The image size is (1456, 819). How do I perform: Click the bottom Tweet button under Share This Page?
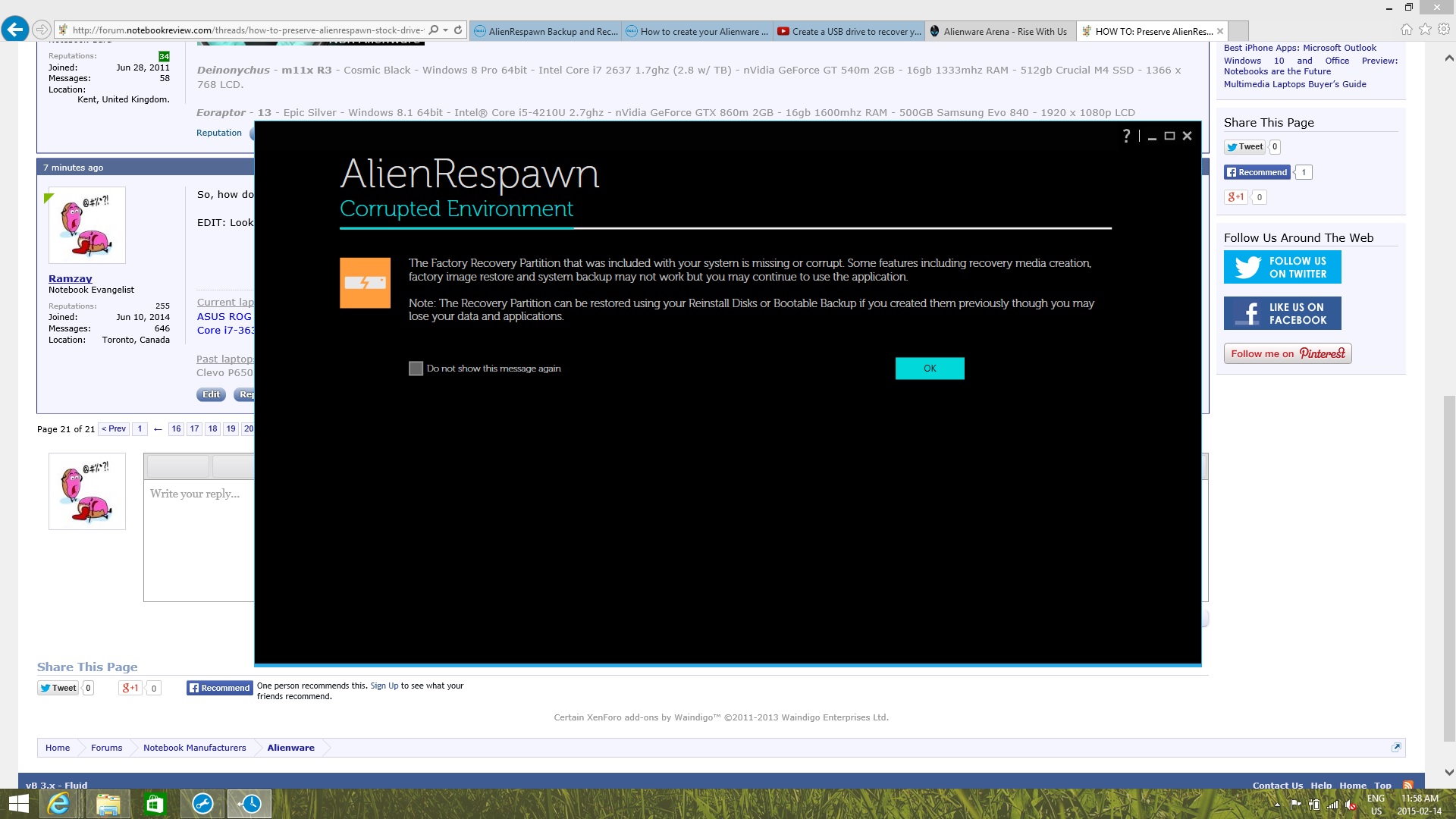(x=58, y=688)
